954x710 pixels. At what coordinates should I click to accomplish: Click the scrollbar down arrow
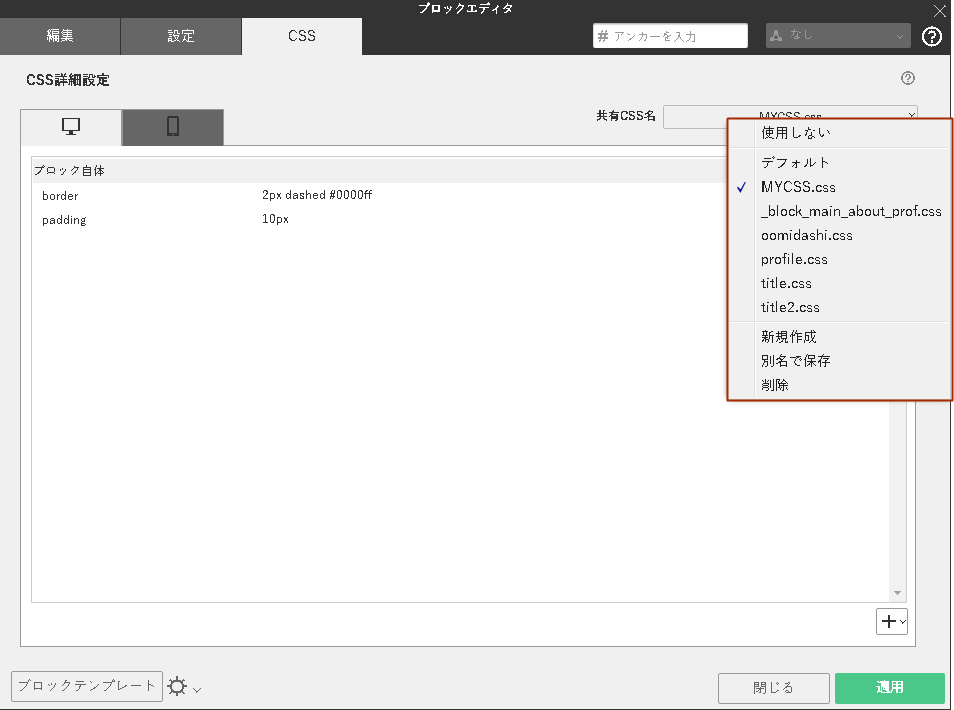(897, 593)
